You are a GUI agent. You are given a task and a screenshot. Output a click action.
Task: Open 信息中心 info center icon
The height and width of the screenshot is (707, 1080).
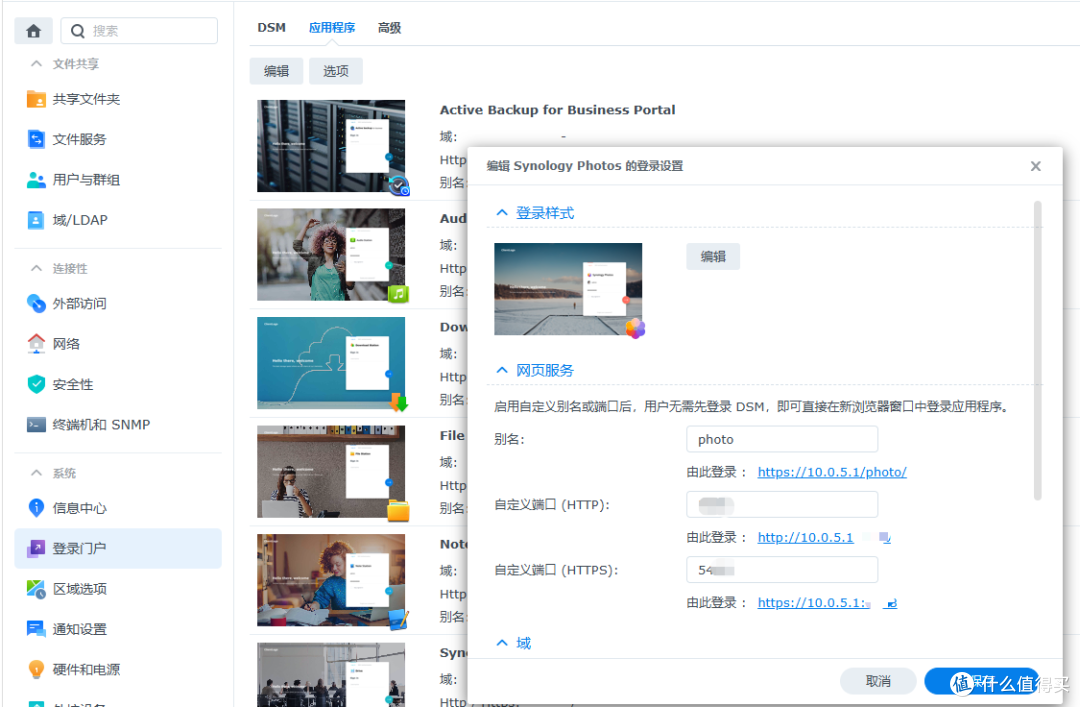click(36, 508)
